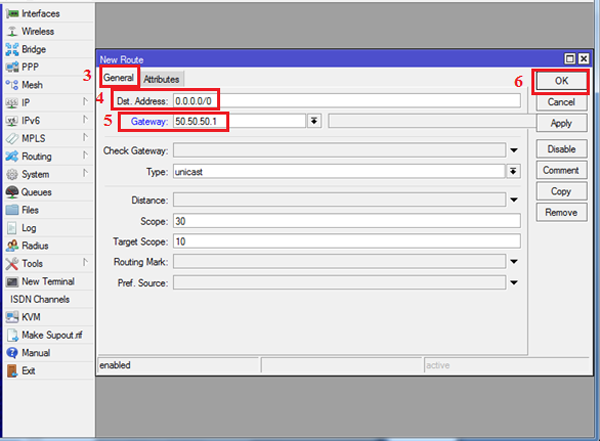Screen dimensions: 600x441
Task: Expand the Routing Mark dropdown
Action: [514, 262]
